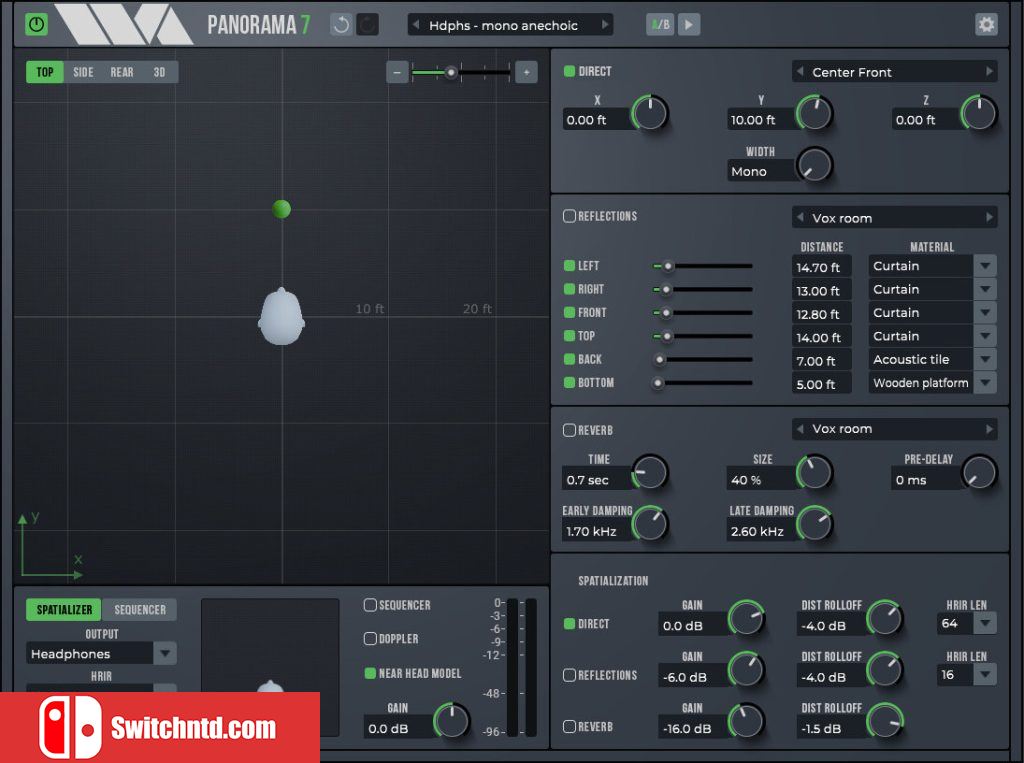Adjust the Left wall distance slider

point(703,266)
